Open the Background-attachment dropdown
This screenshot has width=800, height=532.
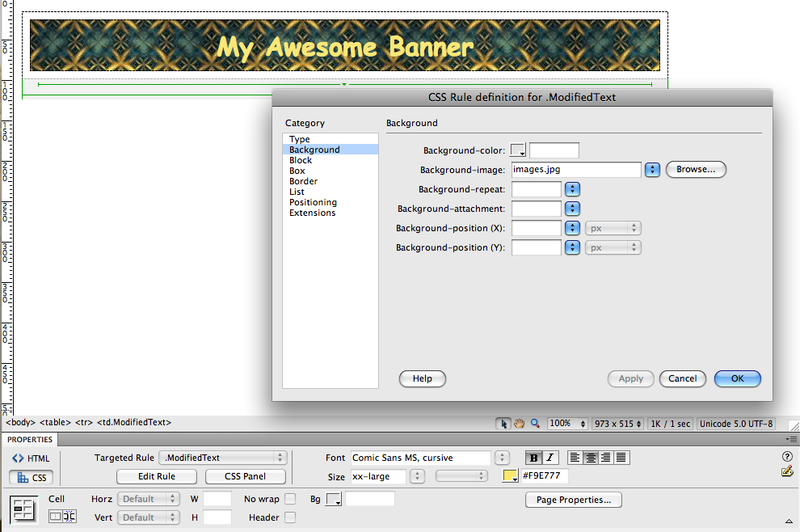573,208
